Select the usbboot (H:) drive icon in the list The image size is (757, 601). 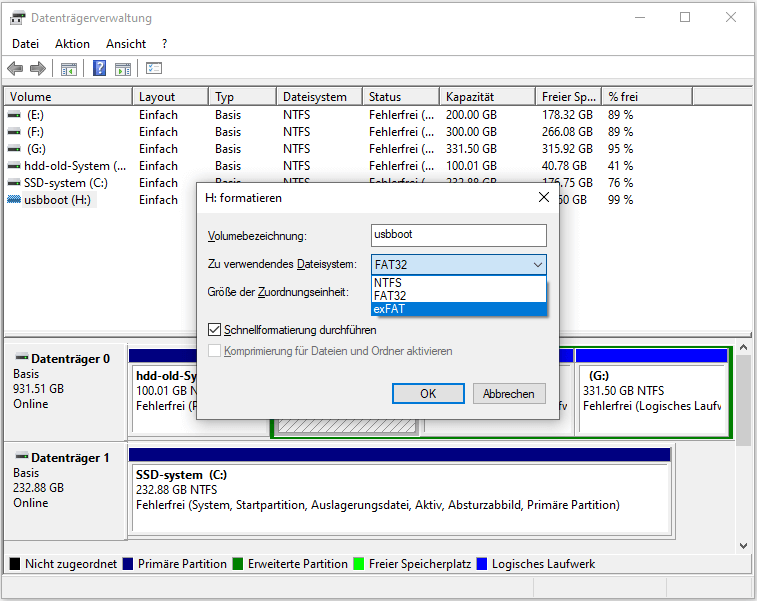[x=14, y=200]
